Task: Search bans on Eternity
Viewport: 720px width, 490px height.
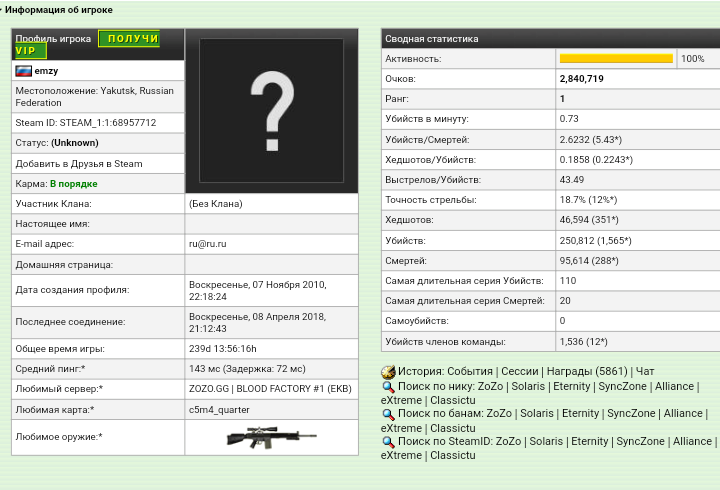Action: [580, 413]
